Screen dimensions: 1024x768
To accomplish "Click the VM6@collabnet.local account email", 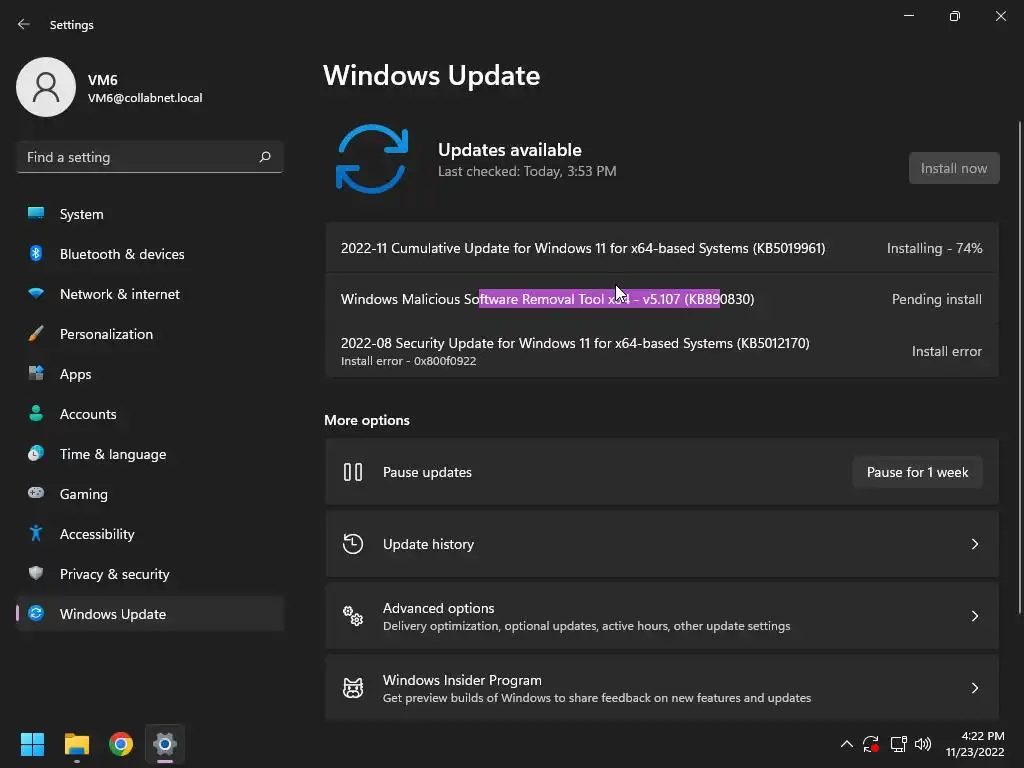I will (x=145, y=98).
